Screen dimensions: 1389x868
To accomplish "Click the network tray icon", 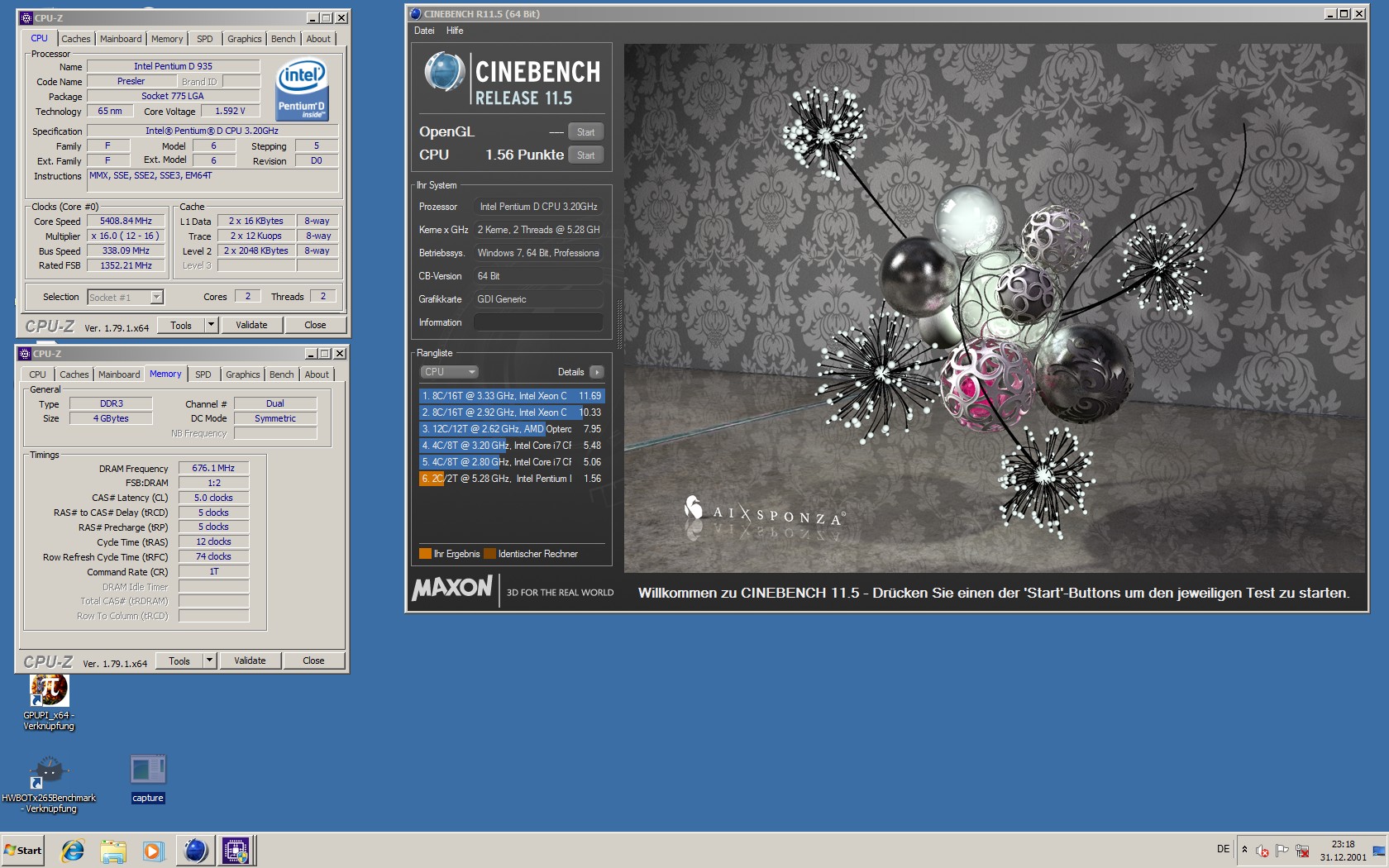I will 1302,850.
